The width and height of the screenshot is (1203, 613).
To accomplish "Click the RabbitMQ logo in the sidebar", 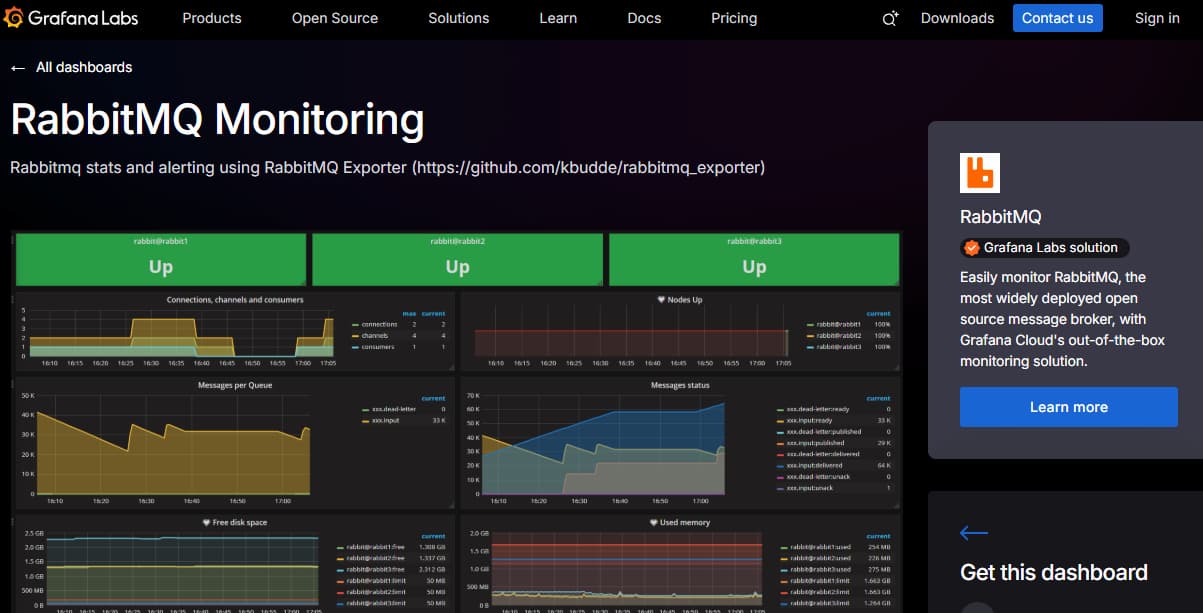I will click(979, 172).
